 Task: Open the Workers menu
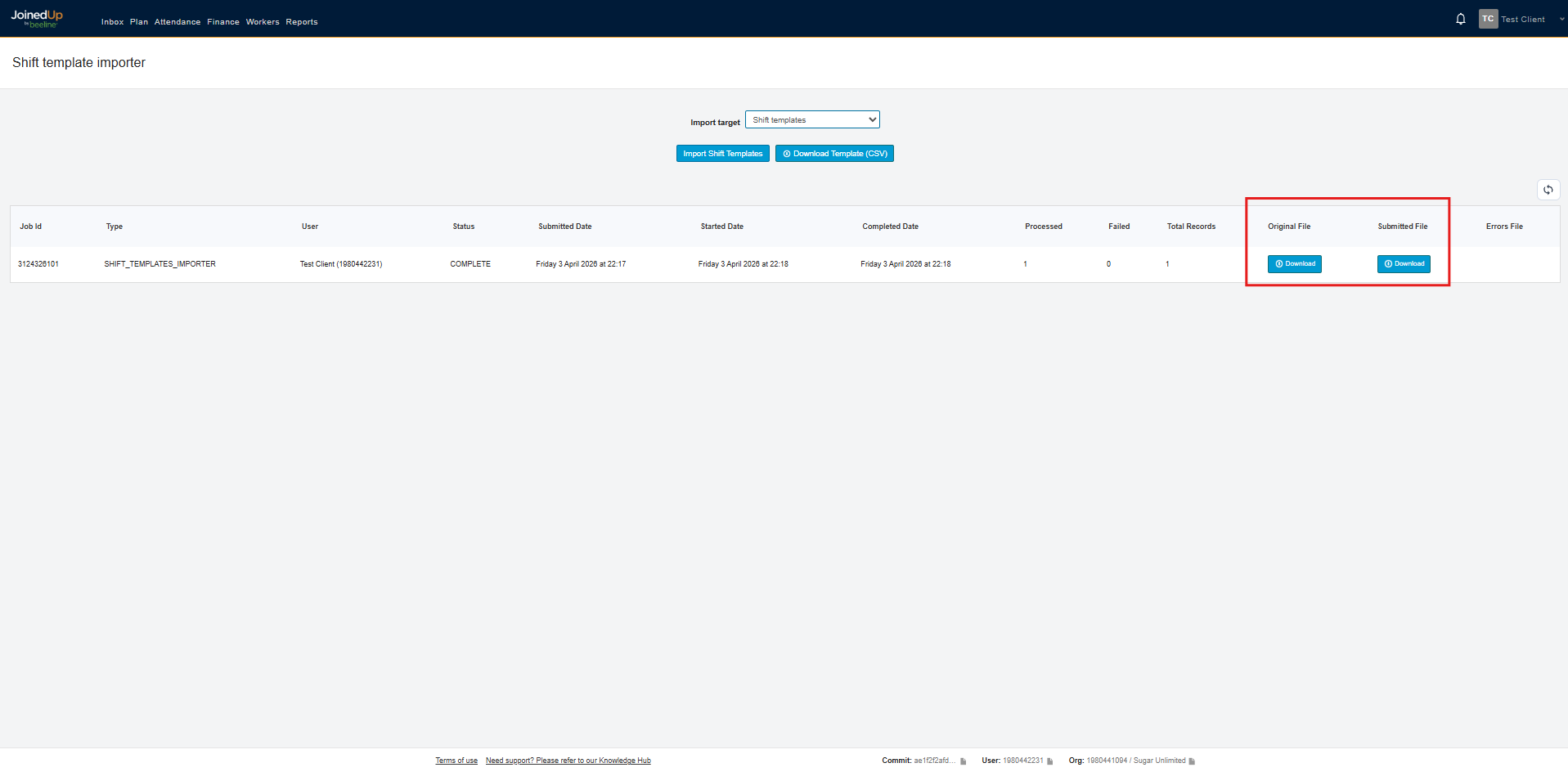point(263,22)
